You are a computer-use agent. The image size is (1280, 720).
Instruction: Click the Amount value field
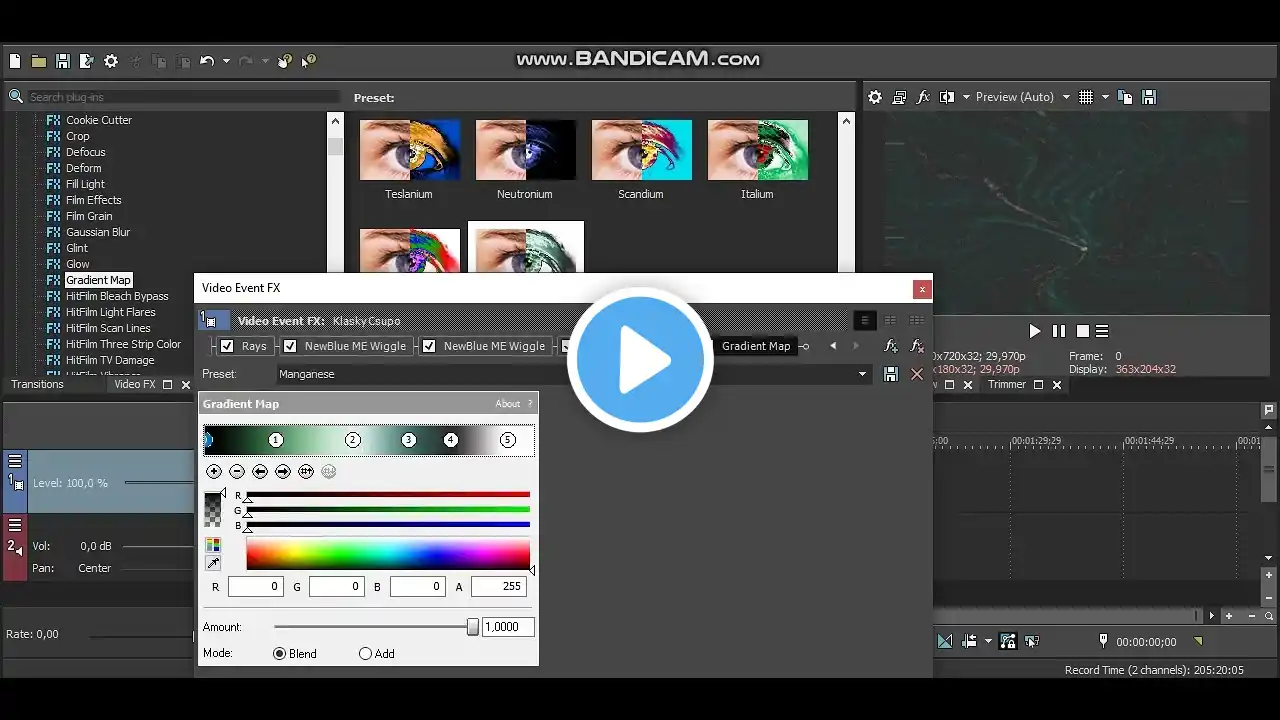[508, 627]
